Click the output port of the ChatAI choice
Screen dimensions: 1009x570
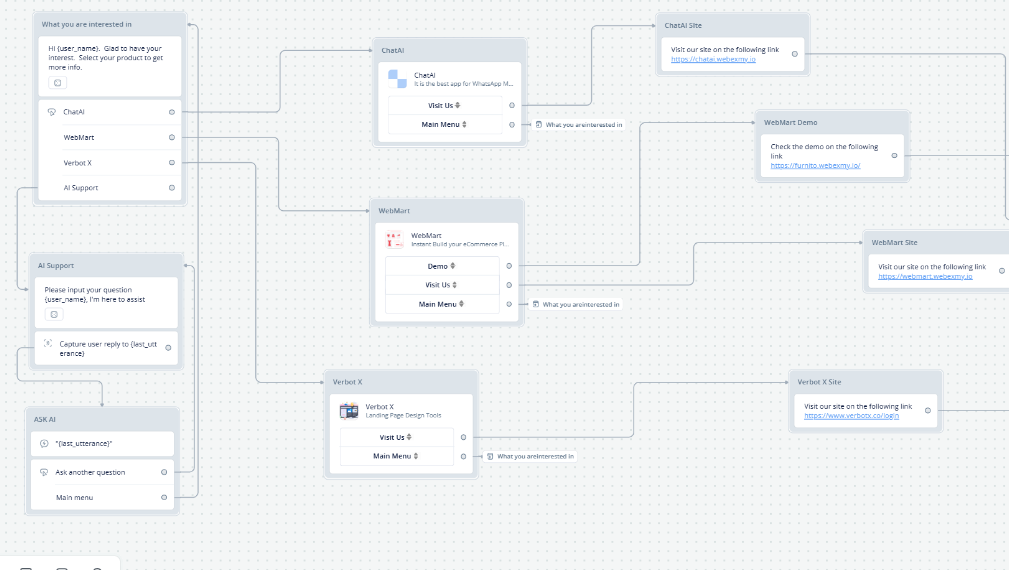point(172,112)
